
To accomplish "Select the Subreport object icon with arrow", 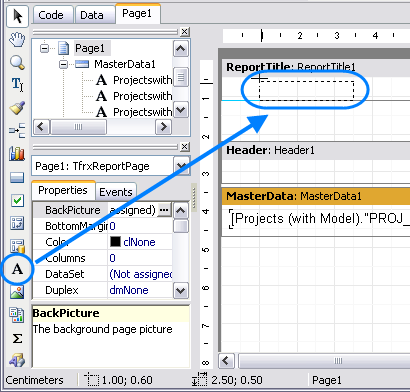I will click(x=17, y=223).
